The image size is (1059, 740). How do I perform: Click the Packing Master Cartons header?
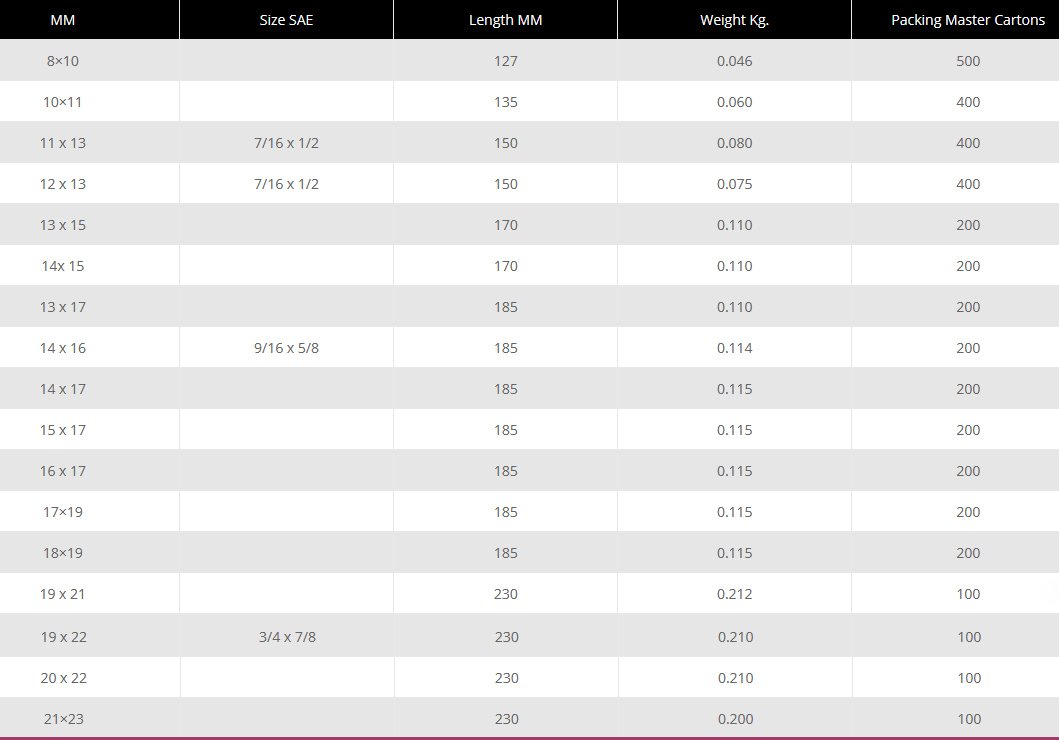tap(968, 20)
